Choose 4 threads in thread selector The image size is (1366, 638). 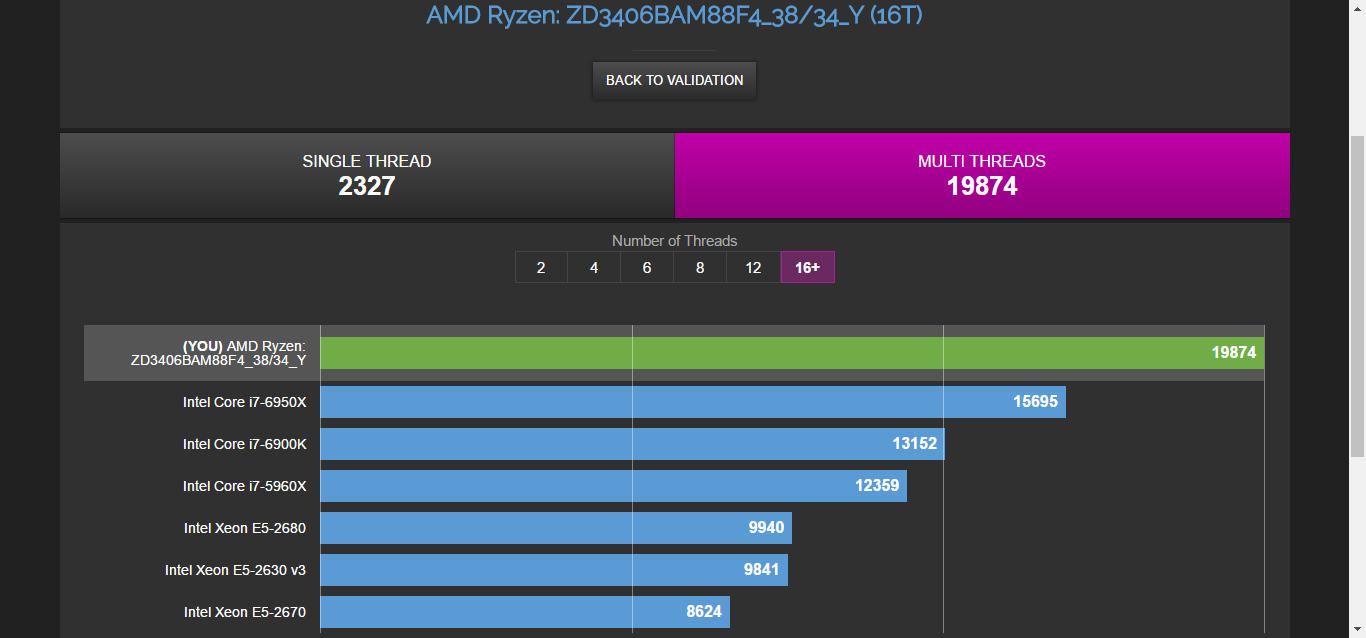pos(594,267)
